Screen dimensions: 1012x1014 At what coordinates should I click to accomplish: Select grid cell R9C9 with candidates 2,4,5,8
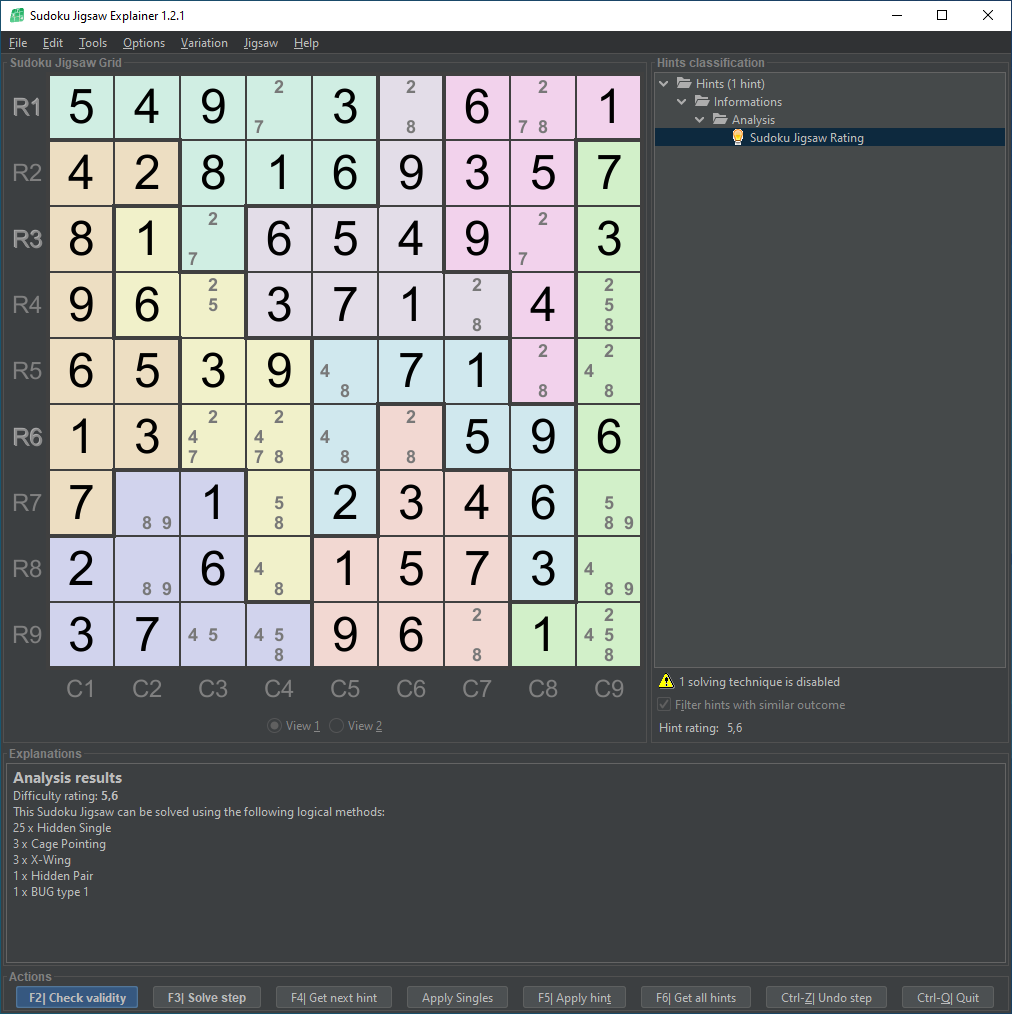(x=608, y=634)
